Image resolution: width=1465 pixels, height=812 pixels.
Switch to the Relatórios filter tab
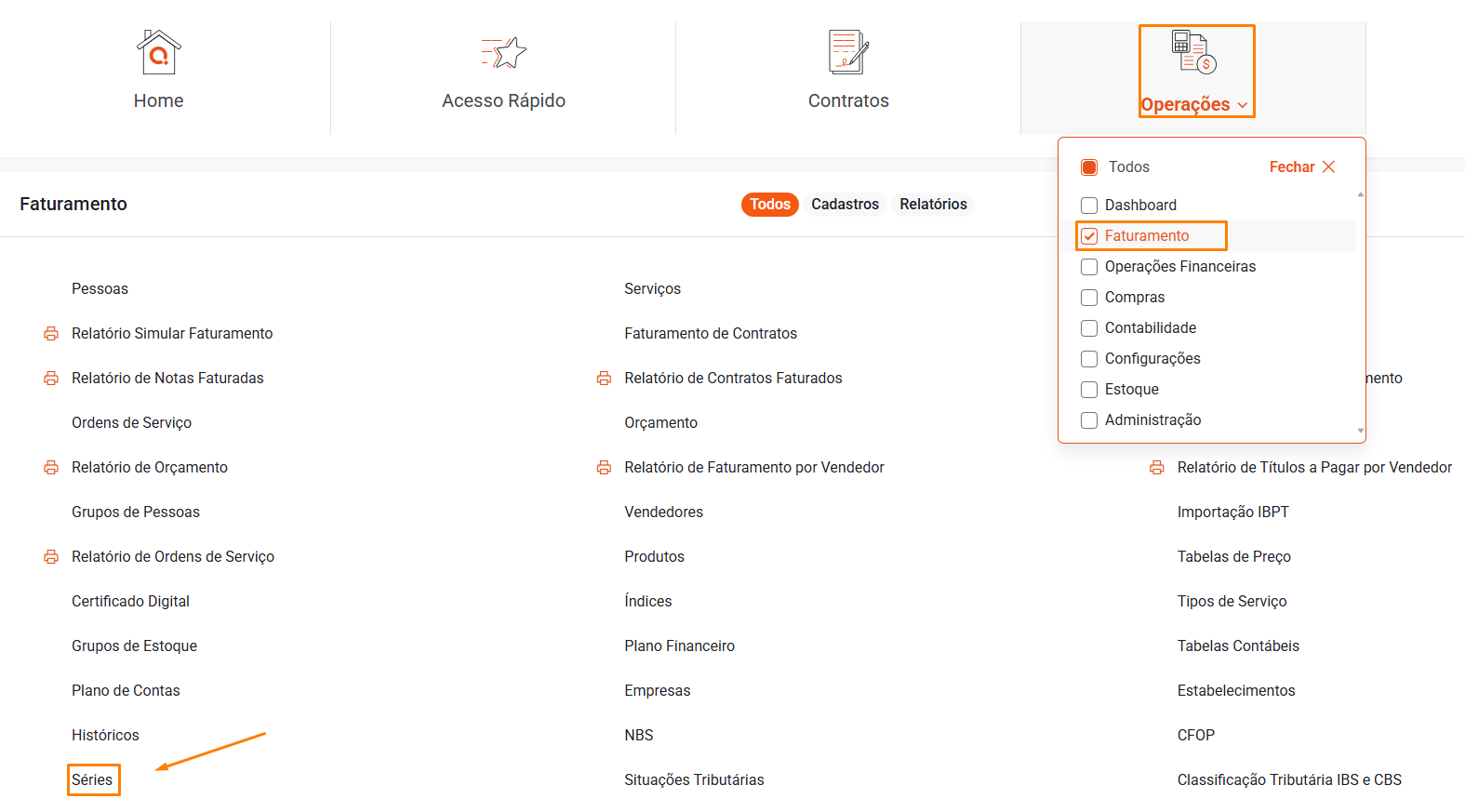tap(933, 205)
